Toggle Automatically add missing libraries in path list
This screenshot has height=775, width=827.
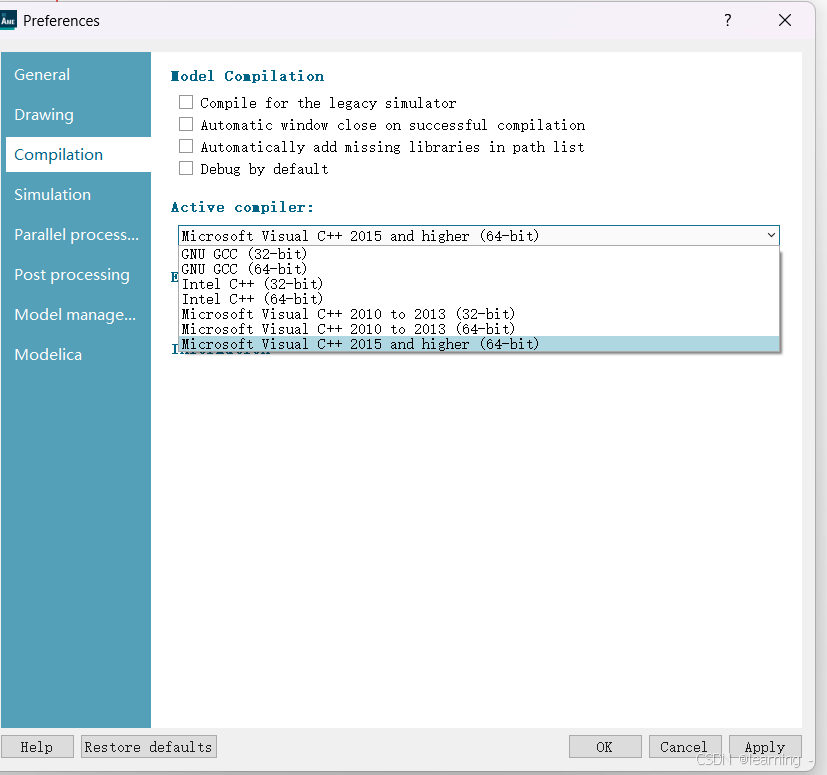tap(186, 146)
